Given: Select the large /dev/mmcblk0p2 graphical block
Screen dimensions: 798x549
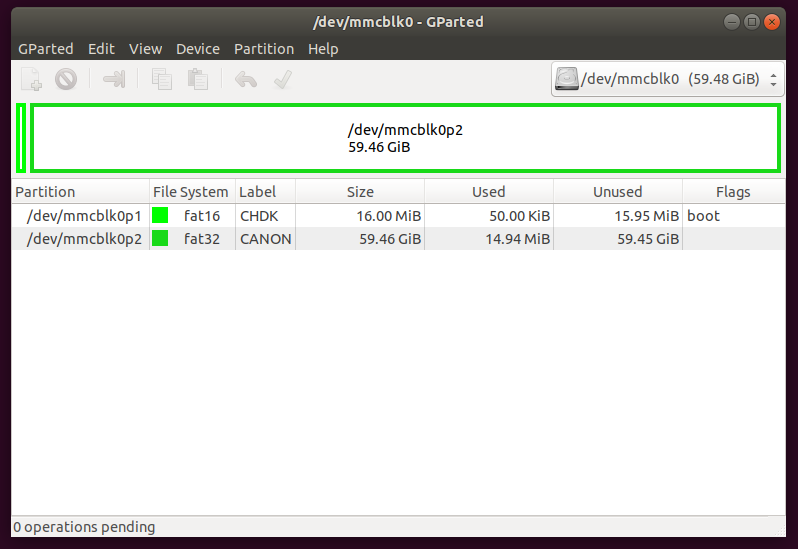Looking at the screenshot, I should tap(405, 138).
